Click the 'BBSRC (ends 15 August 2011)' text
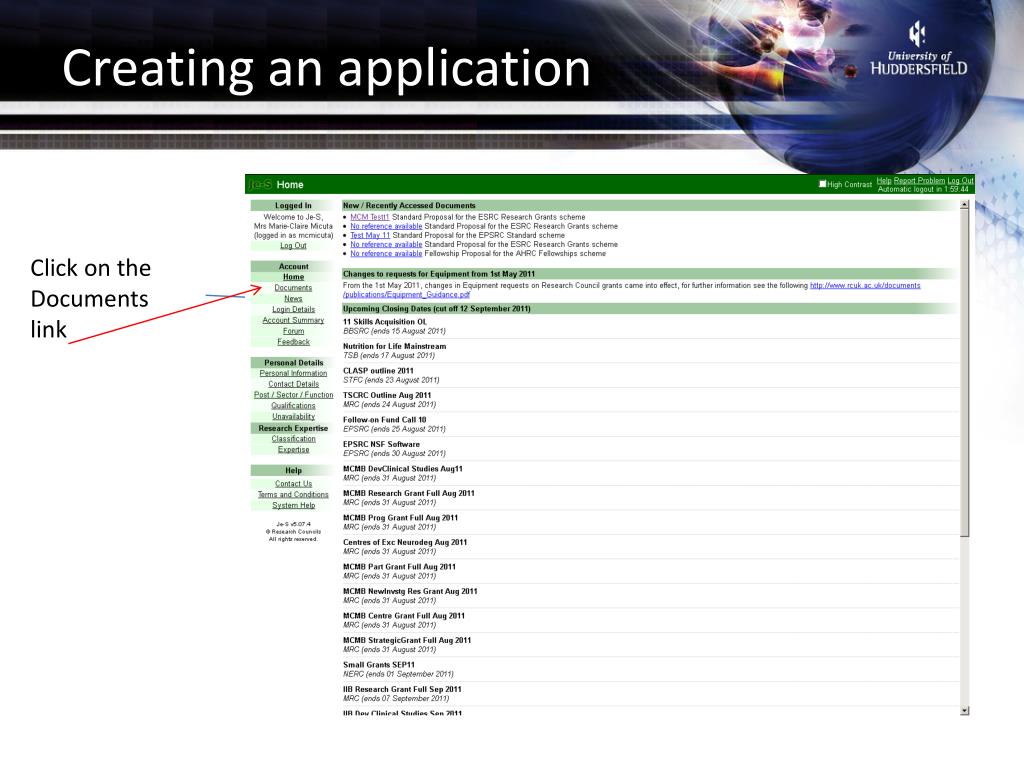The width and height of the screenshot is (1024, 768). pos(394,331)
